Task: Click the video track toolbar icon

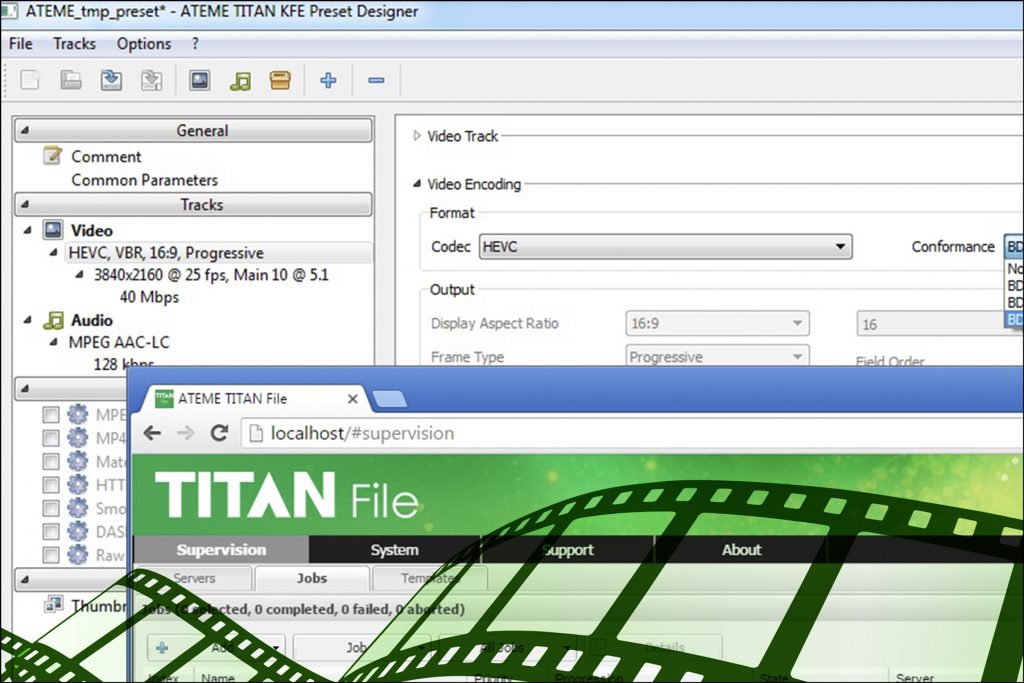Action: pyautogui.click(x=199, y=80)
